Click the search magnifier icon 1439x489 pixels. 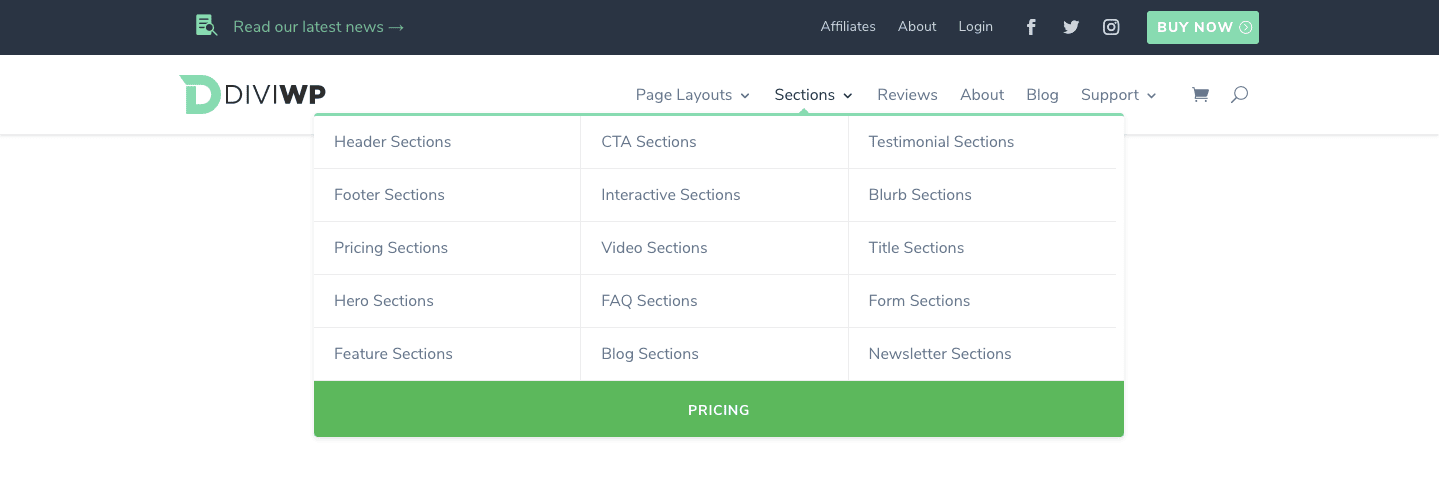[x=1239, y=95]
